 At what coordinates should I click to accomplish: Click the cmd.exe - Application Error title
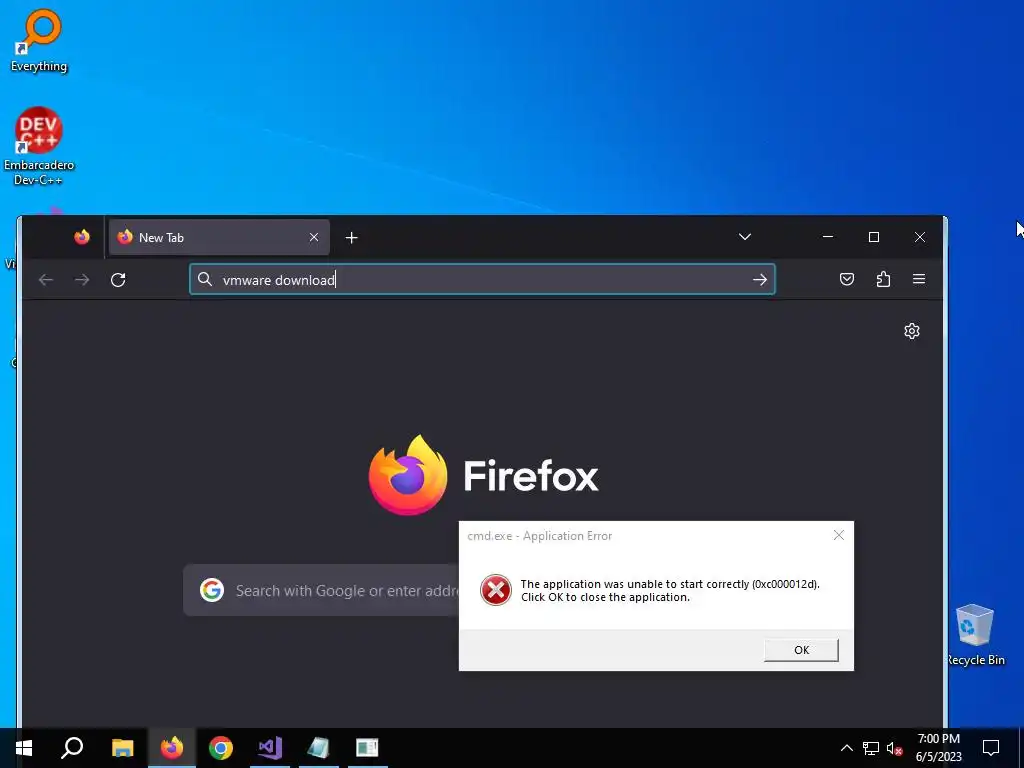coord(539,536)
